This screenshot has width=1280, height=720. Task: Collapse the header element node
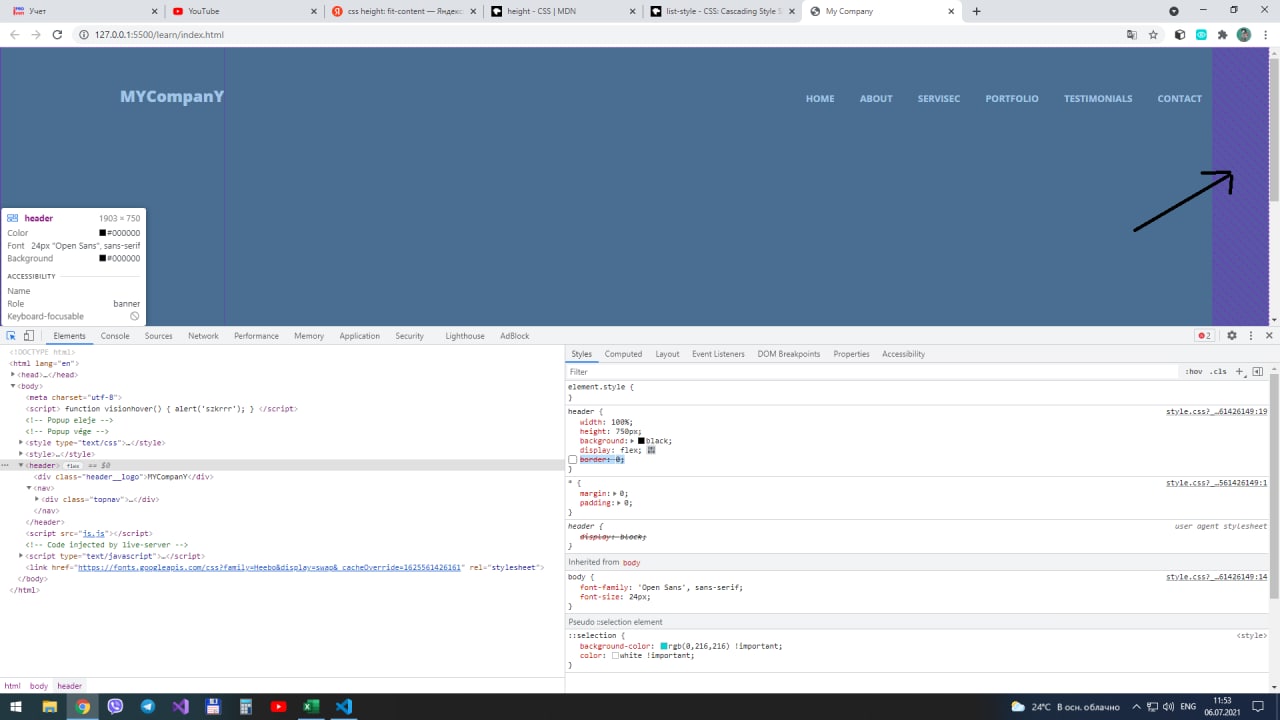tap(21, 465)
